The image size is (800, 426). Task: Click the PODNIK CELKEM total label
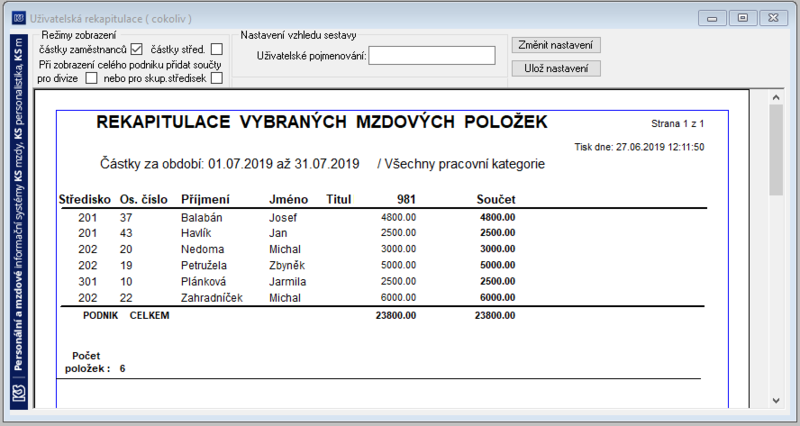[x=126, y=316]
